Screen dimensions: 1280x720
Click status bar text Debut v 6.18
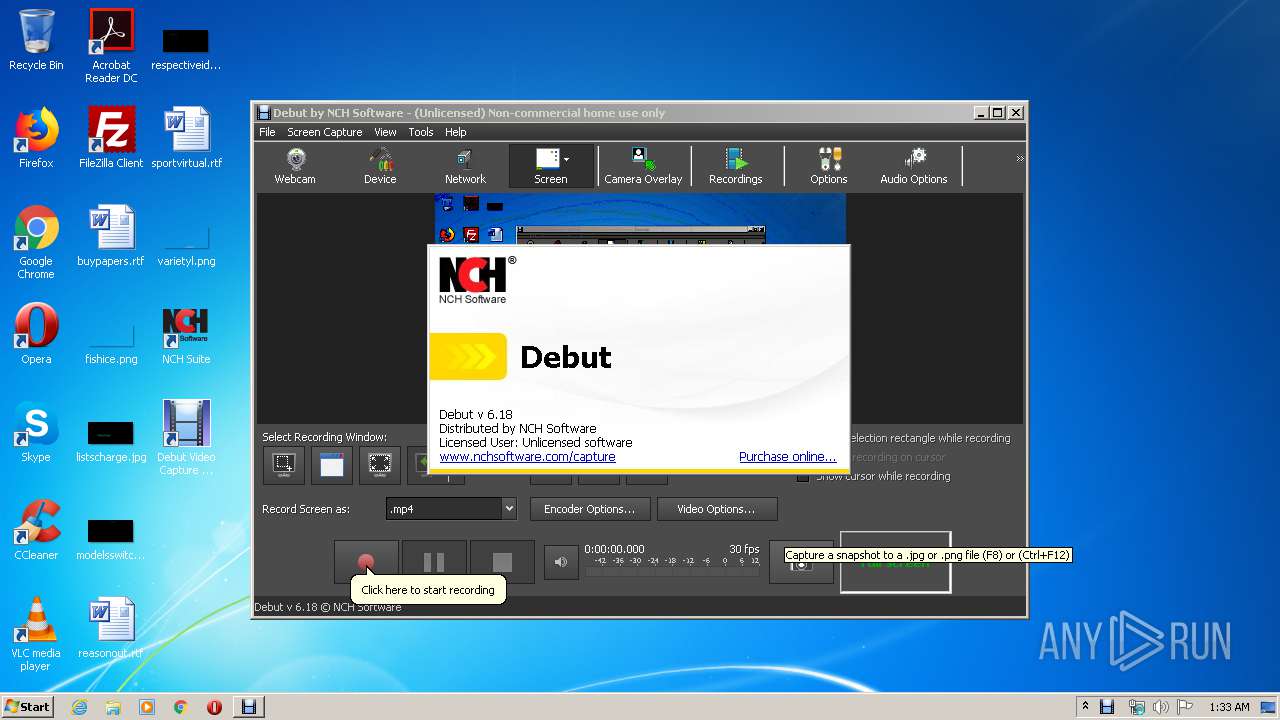(x=327, y=607)
